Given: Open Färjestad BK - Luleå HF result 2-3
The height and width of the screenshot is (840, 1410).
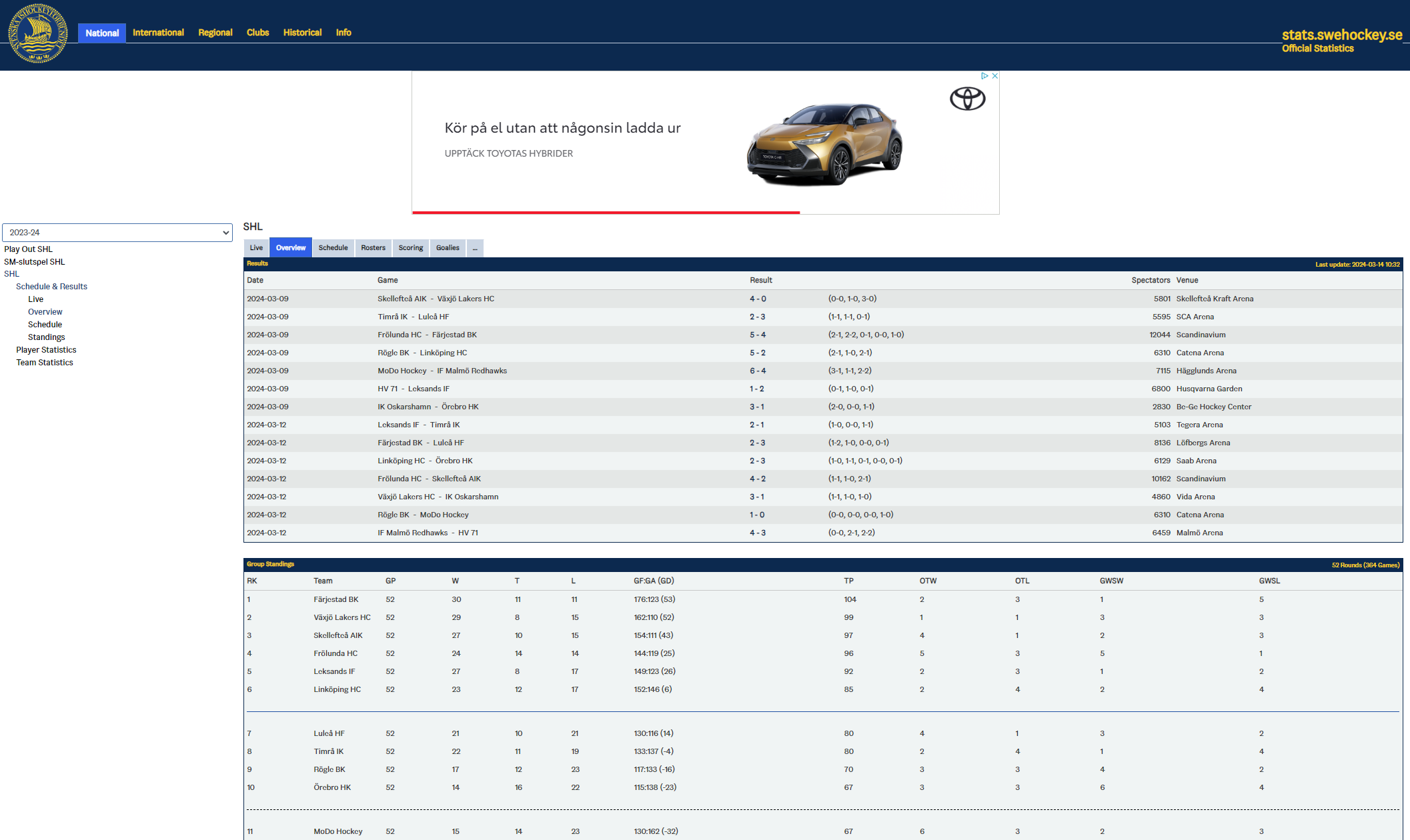Looking at the screenshot, I should [758, 443].
